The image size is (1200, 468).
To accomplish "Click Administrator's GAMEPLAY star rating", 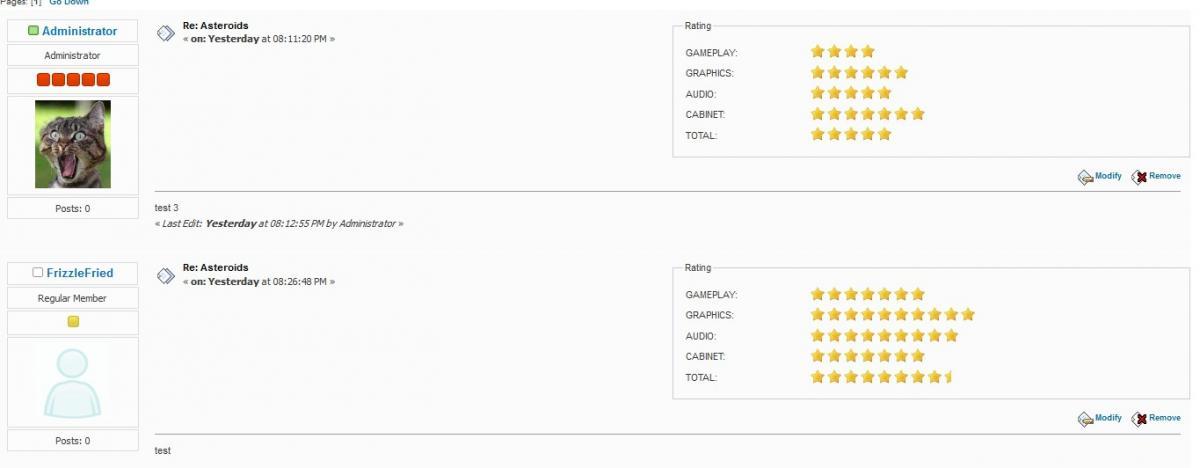I will pos(843,52).
